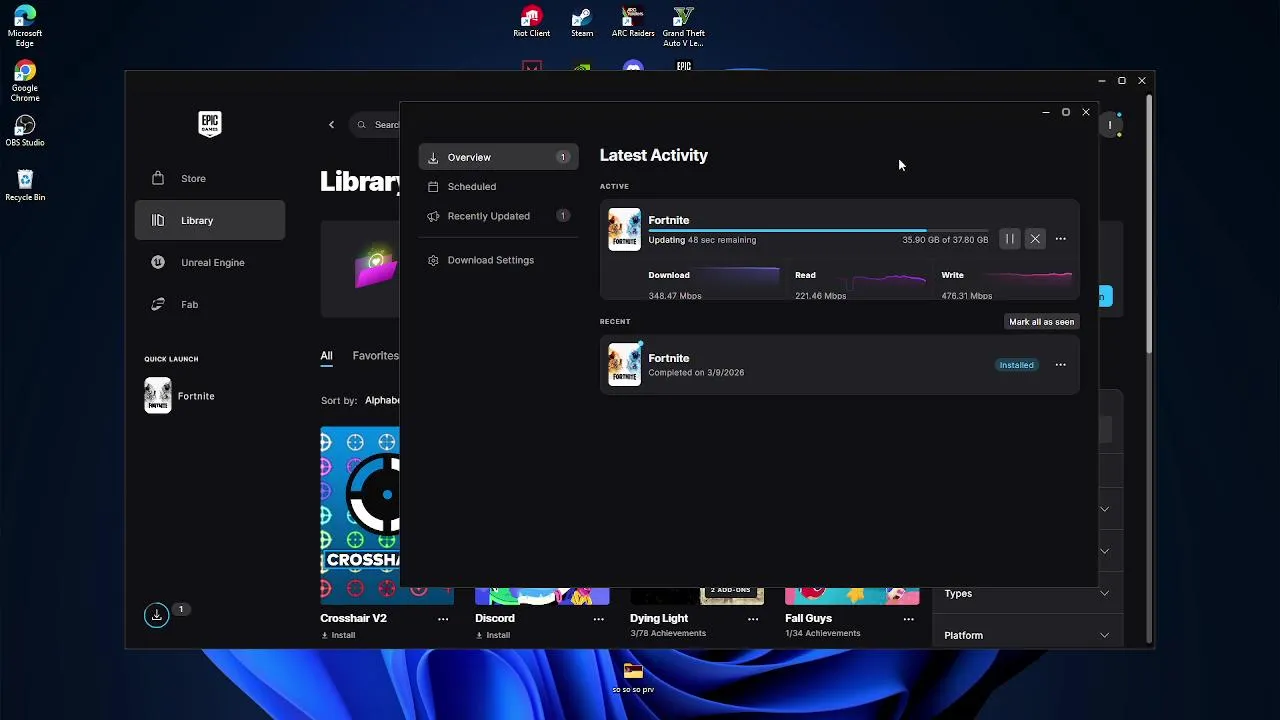
Task: Open the 'so so so prv' desktop folder
Action: tap(633, 678)
